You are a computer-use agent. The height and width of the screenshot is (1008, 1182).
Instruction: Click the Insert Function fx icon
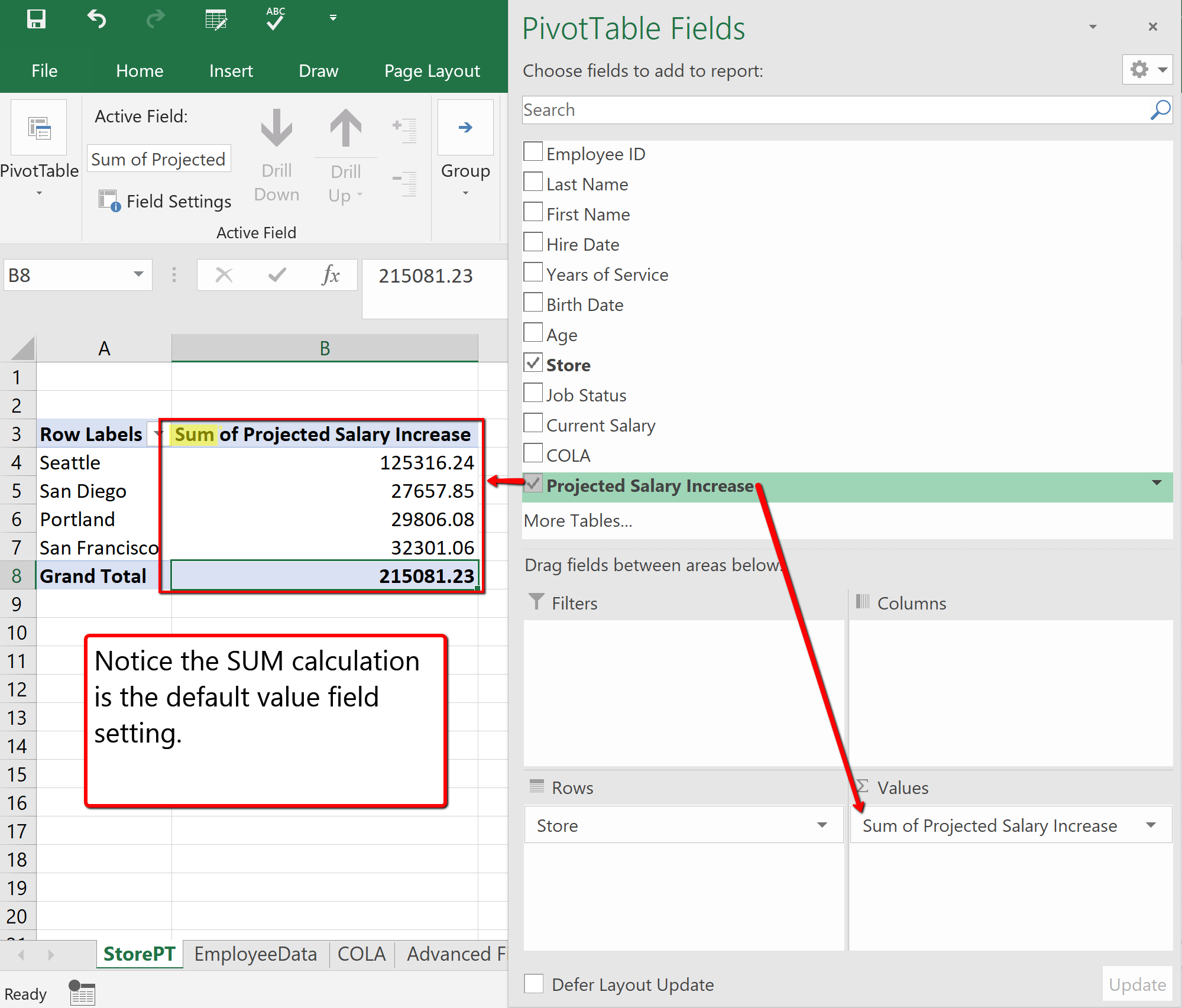331,275
